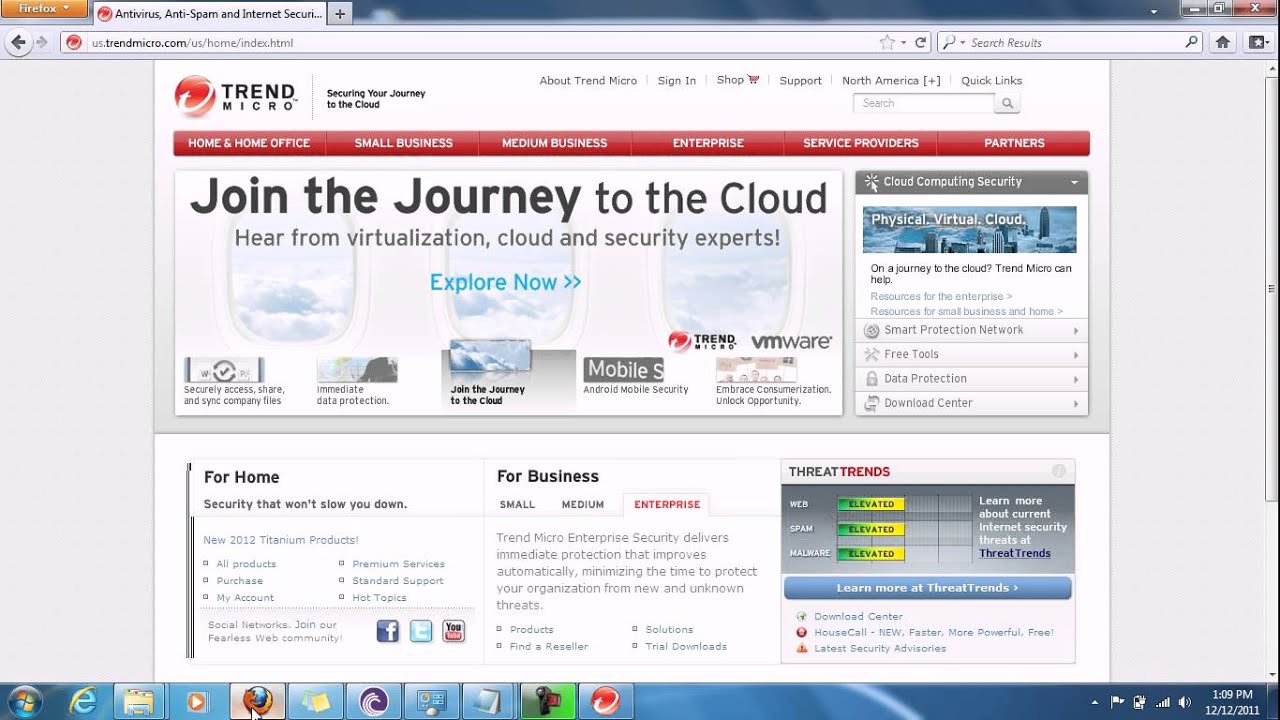
Task: Open the Twitter social icon
Action: click(x=421, y=631)
